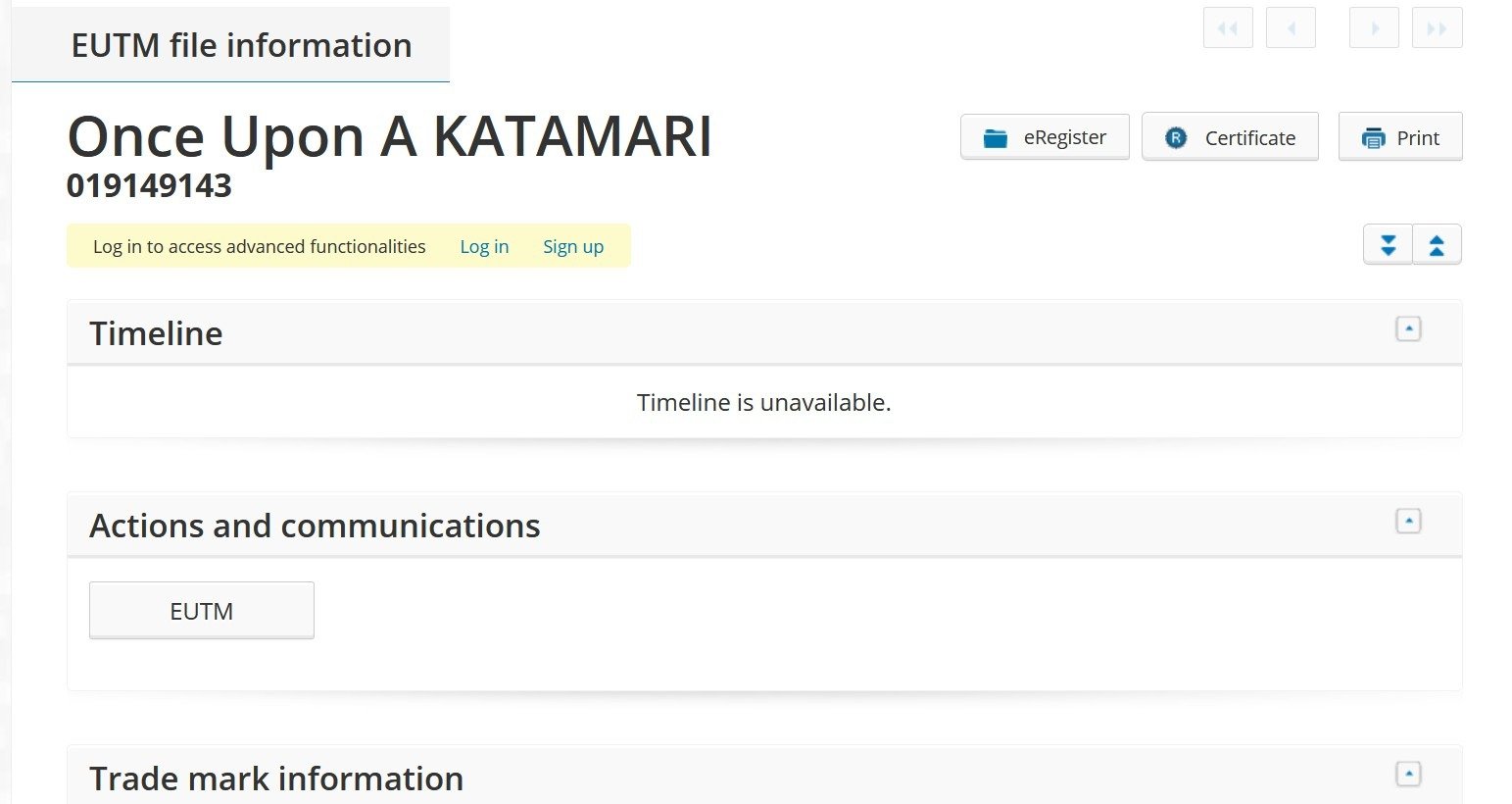The image size is (1512, 804).
Task: Go to first result navigation arrow
Action: (1228, 28)
